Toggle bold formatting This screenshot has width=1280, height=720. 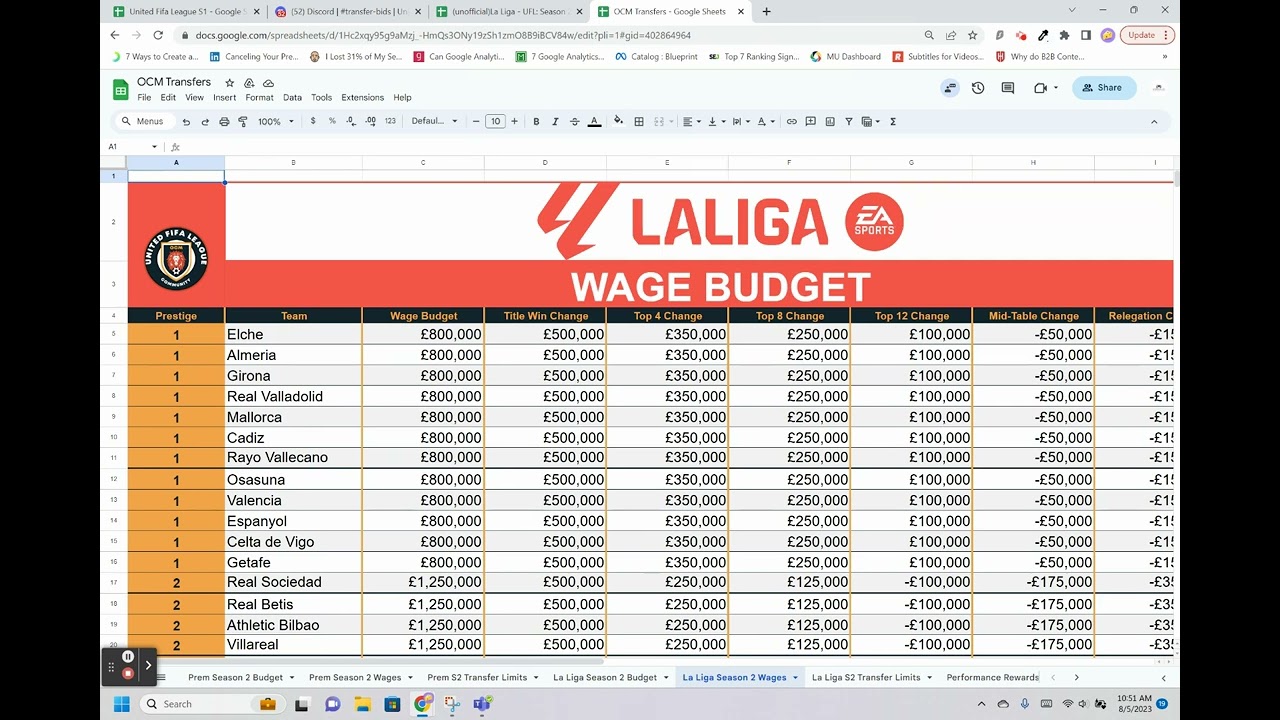536,122
